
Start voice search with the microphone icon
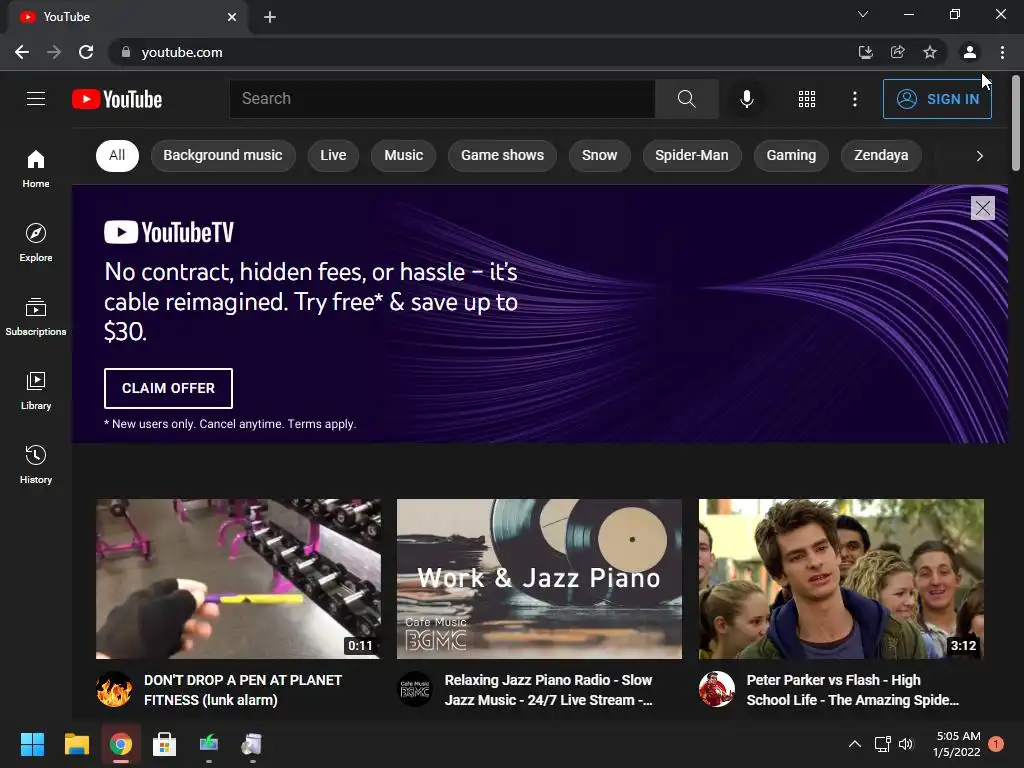click(746, 99)
